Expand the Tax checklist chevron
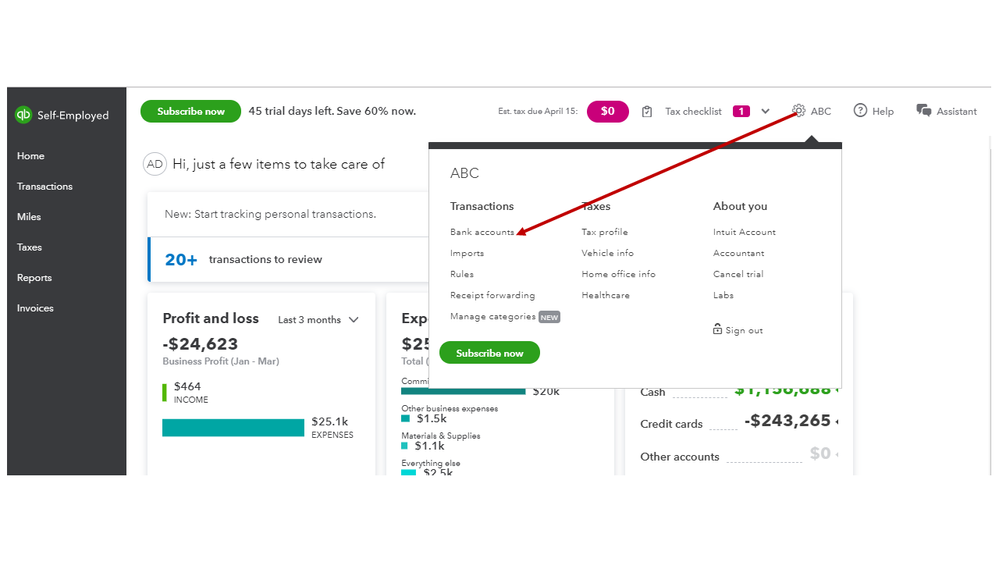999x562 pixels. point(765,112)
